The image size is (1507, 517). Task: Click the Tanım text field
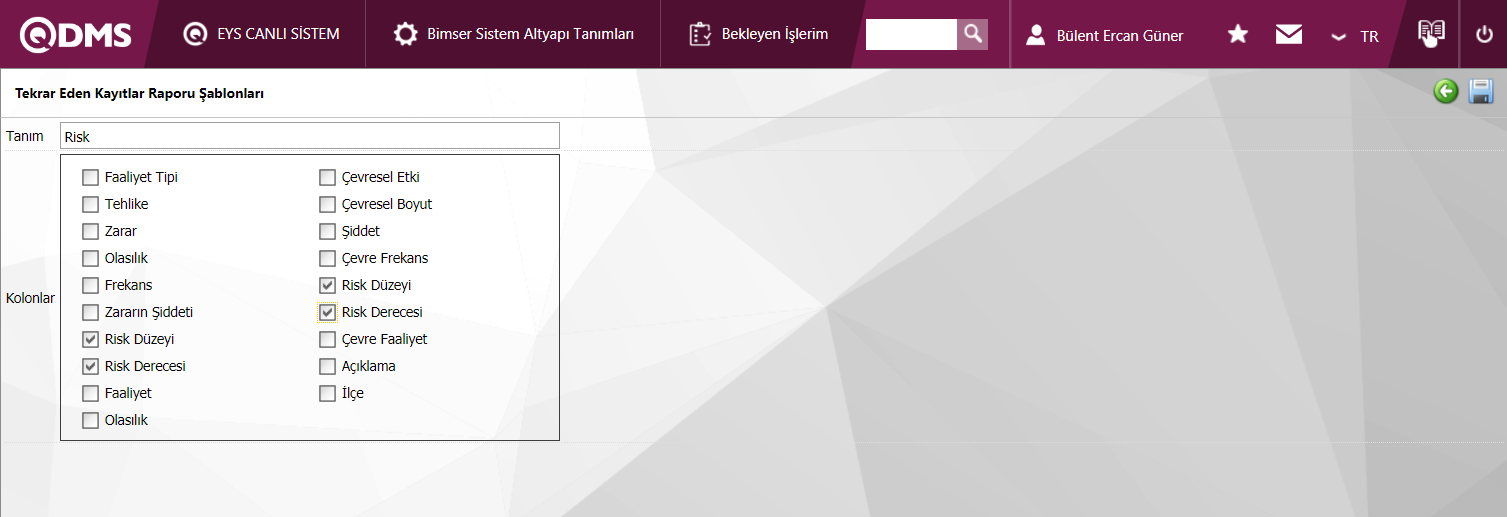310,136
